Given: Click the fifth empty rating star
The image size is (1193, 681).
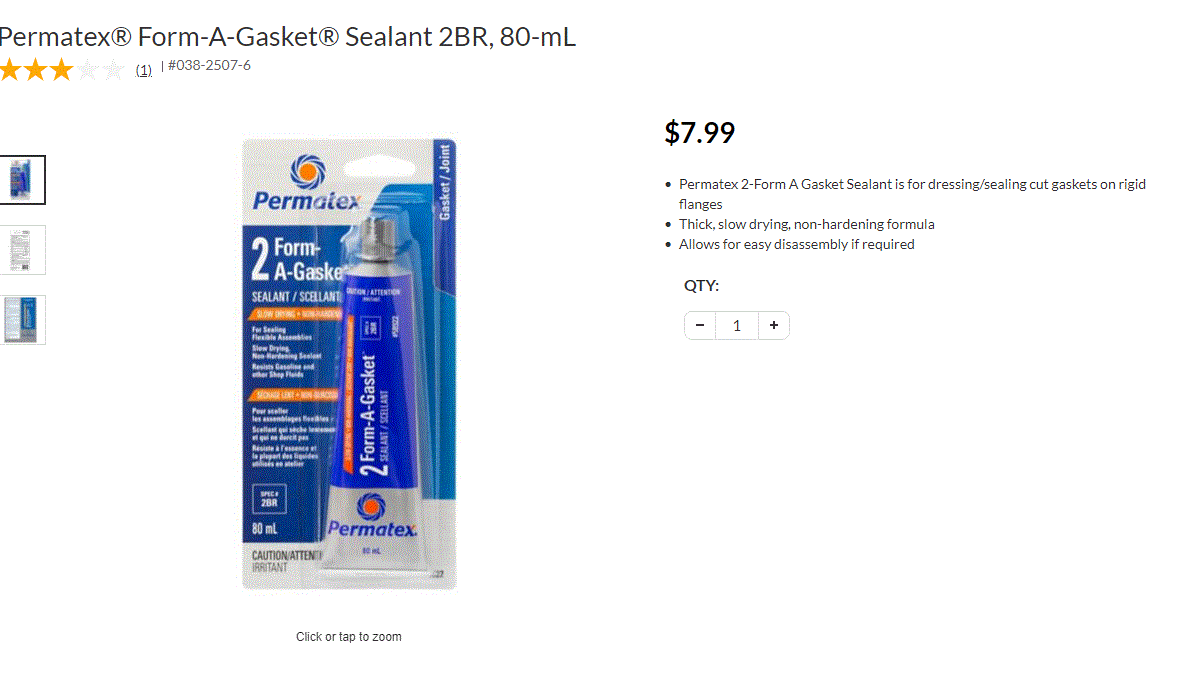Looking at the screenshot, I should [x=113, y=69].
